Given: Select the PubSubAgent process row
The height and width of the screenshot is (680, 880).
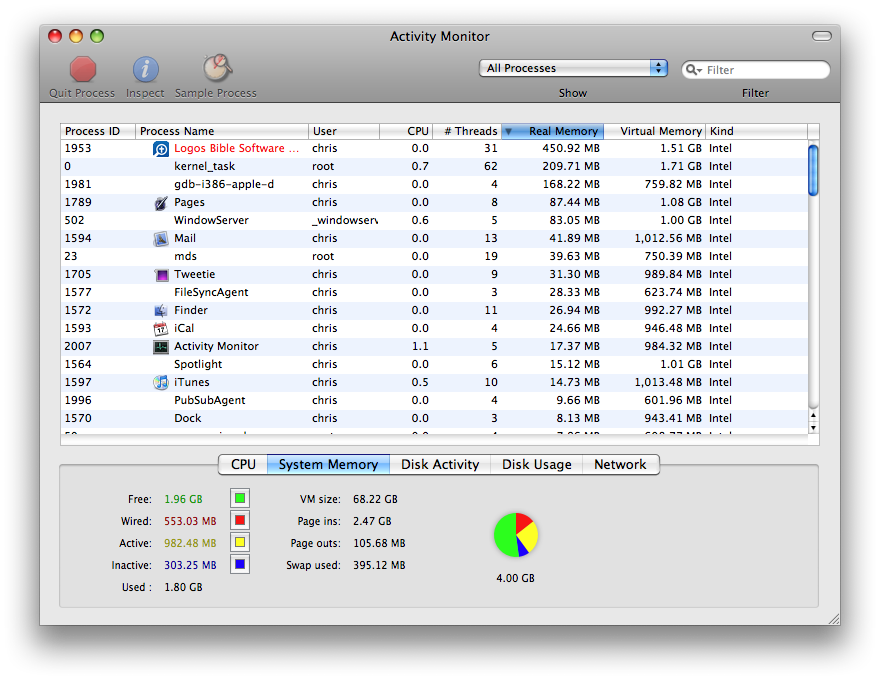Looking at the screenshot, I should pos(434,400).
